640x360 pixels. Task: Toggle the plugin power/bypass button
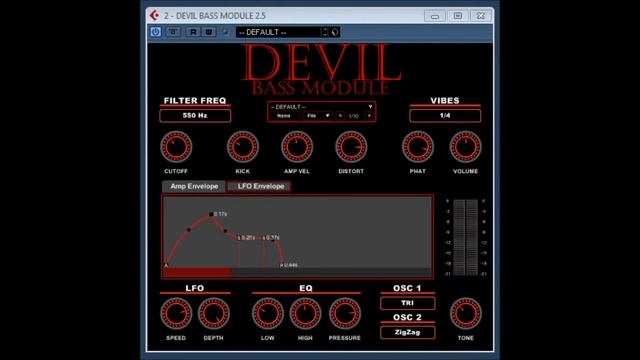pyautogui.click(x=156, y=32)
